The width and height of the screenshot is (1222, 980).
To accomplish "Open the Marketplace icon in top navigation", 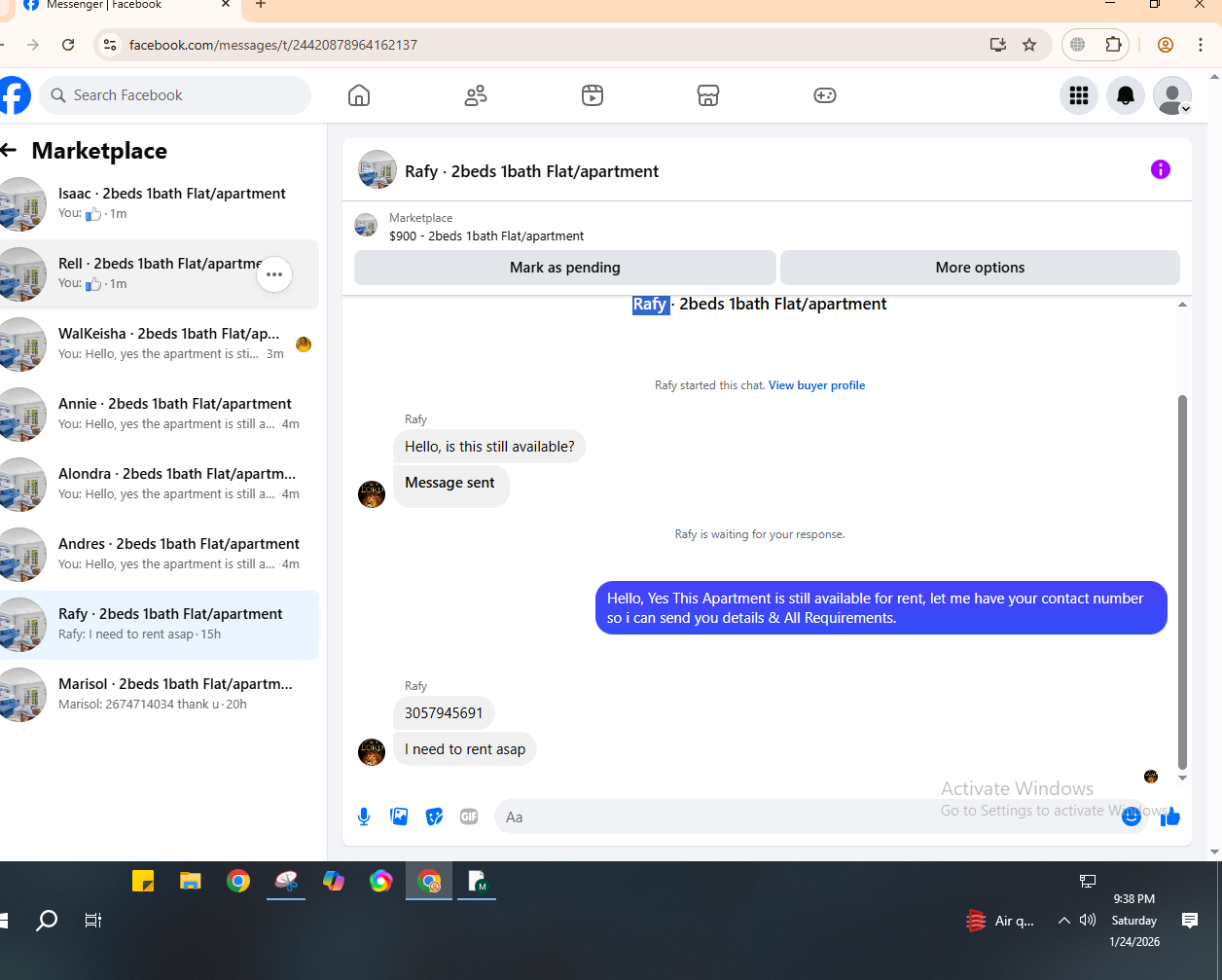I will pyautogui.click(x=708, y=95).
